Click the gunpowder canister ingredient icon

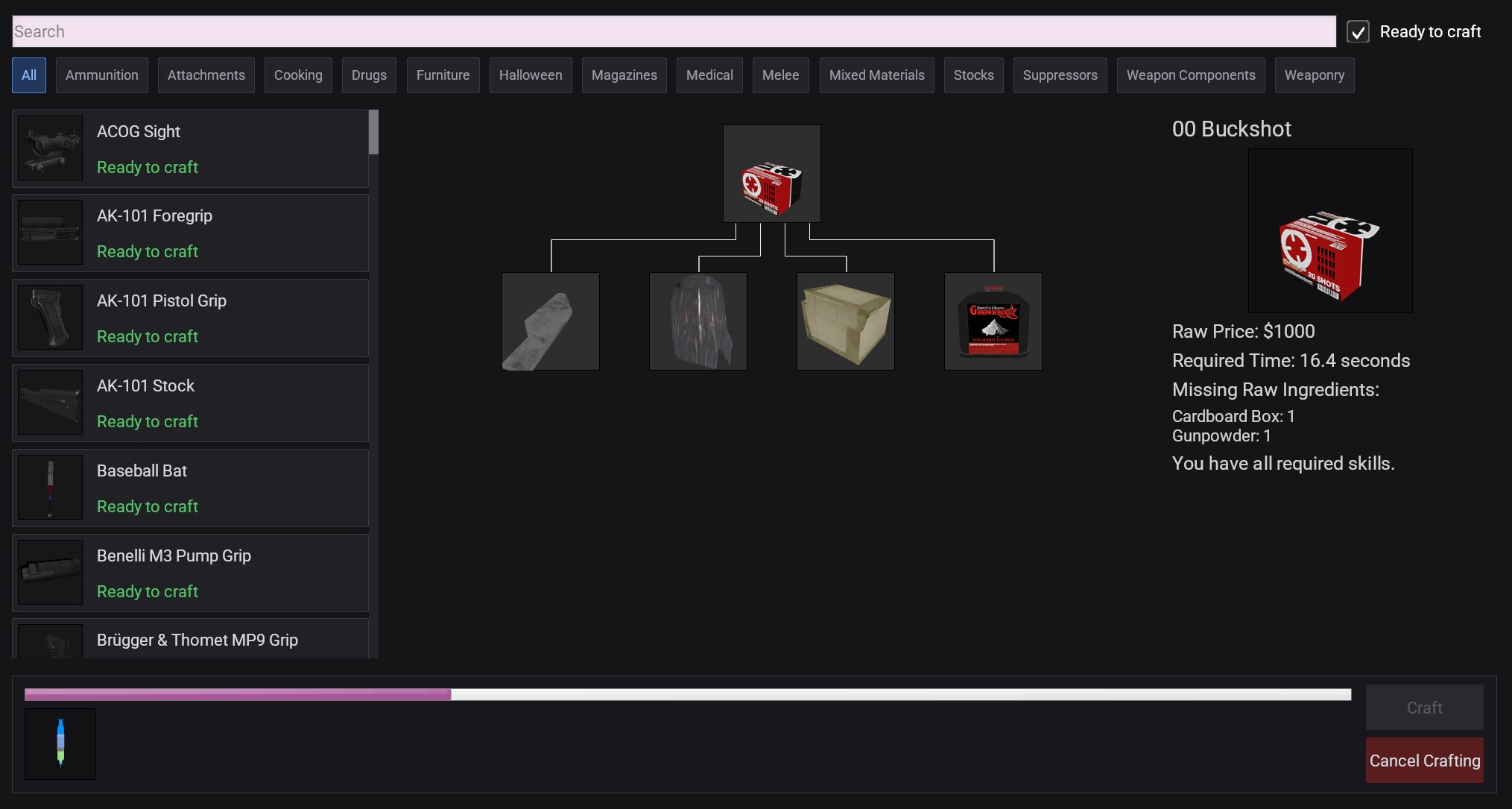993,321
